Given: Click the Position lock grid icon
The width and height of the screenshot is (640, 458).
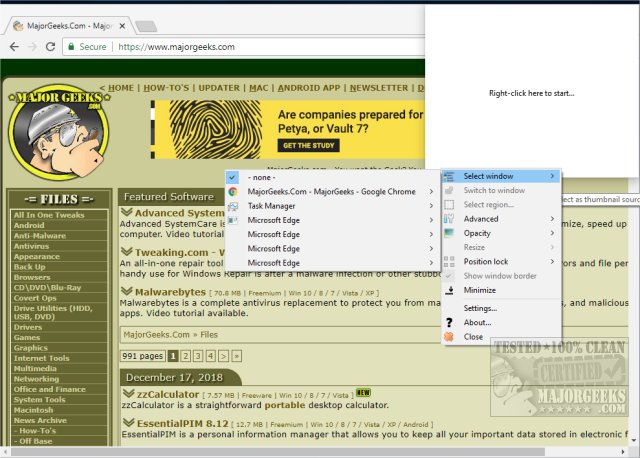Looking at the screenshot, I should tap(449, 261).
